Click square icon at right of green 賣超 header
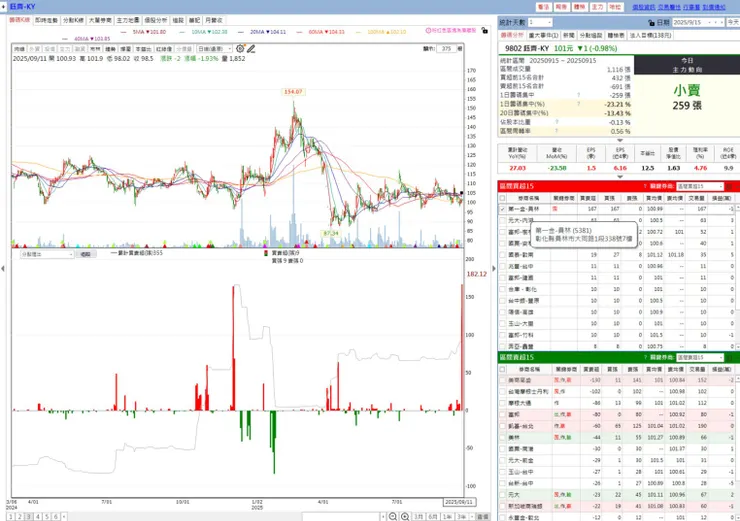 point(729,357)
